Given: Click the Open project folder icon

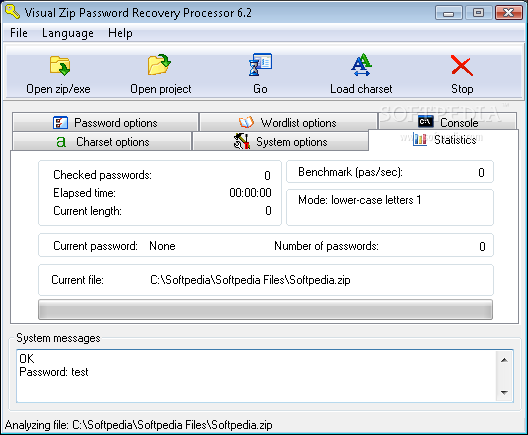Looking at the screenshot, I should pyautogui.click(x=159, y=64).
